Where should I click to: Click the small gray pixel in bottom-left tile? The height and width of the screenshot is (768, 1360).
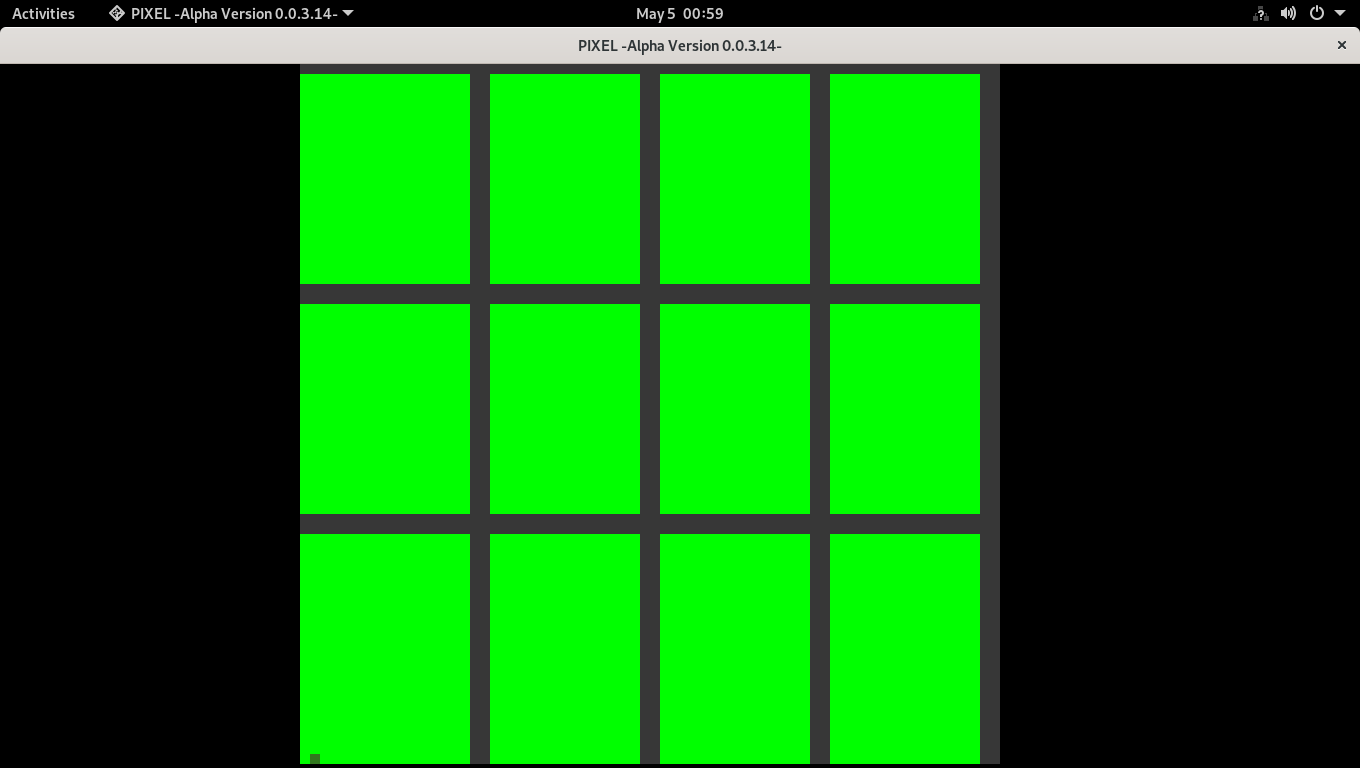(x=315, y=759)
